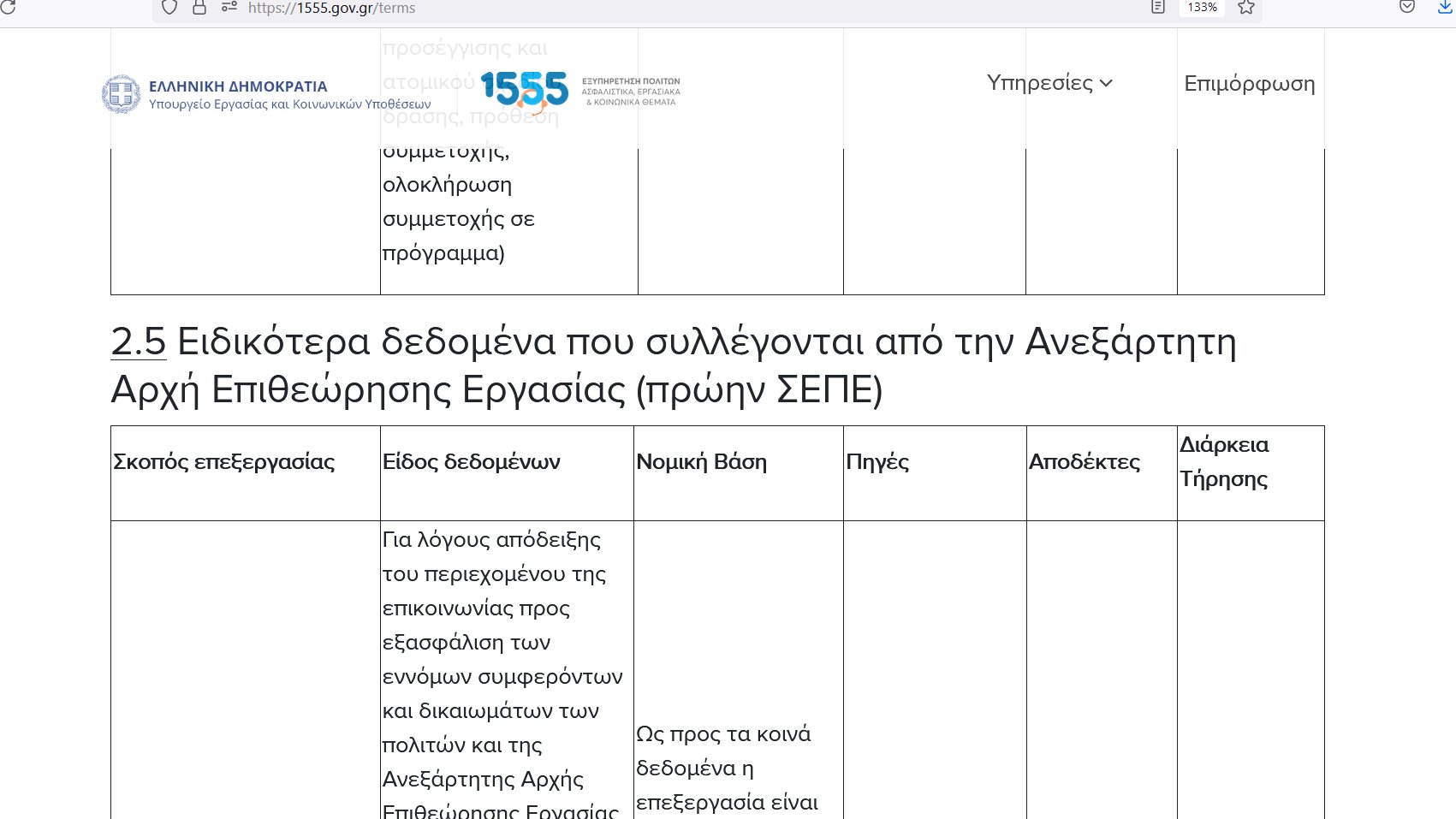Click the Υπουργείο Εργασίας και Κοινωνικών Υποθέσεων link

click(x=290, y=104)
